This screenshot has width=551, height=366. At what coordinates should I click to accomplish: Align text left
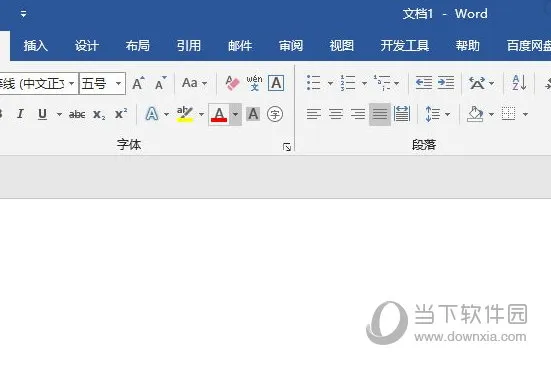click(314, 114)
